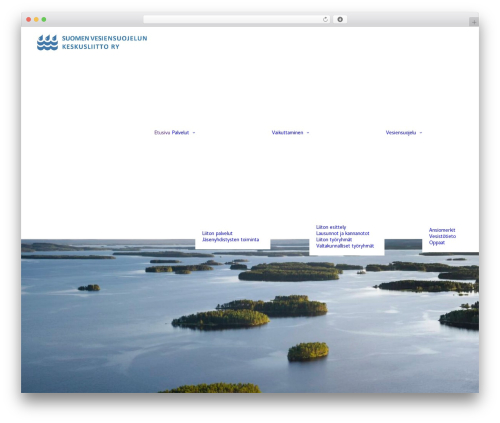The height and width of the screenshot is (423, 500).
Task: Maximize the window with the green button
Action: click(44, 20)
